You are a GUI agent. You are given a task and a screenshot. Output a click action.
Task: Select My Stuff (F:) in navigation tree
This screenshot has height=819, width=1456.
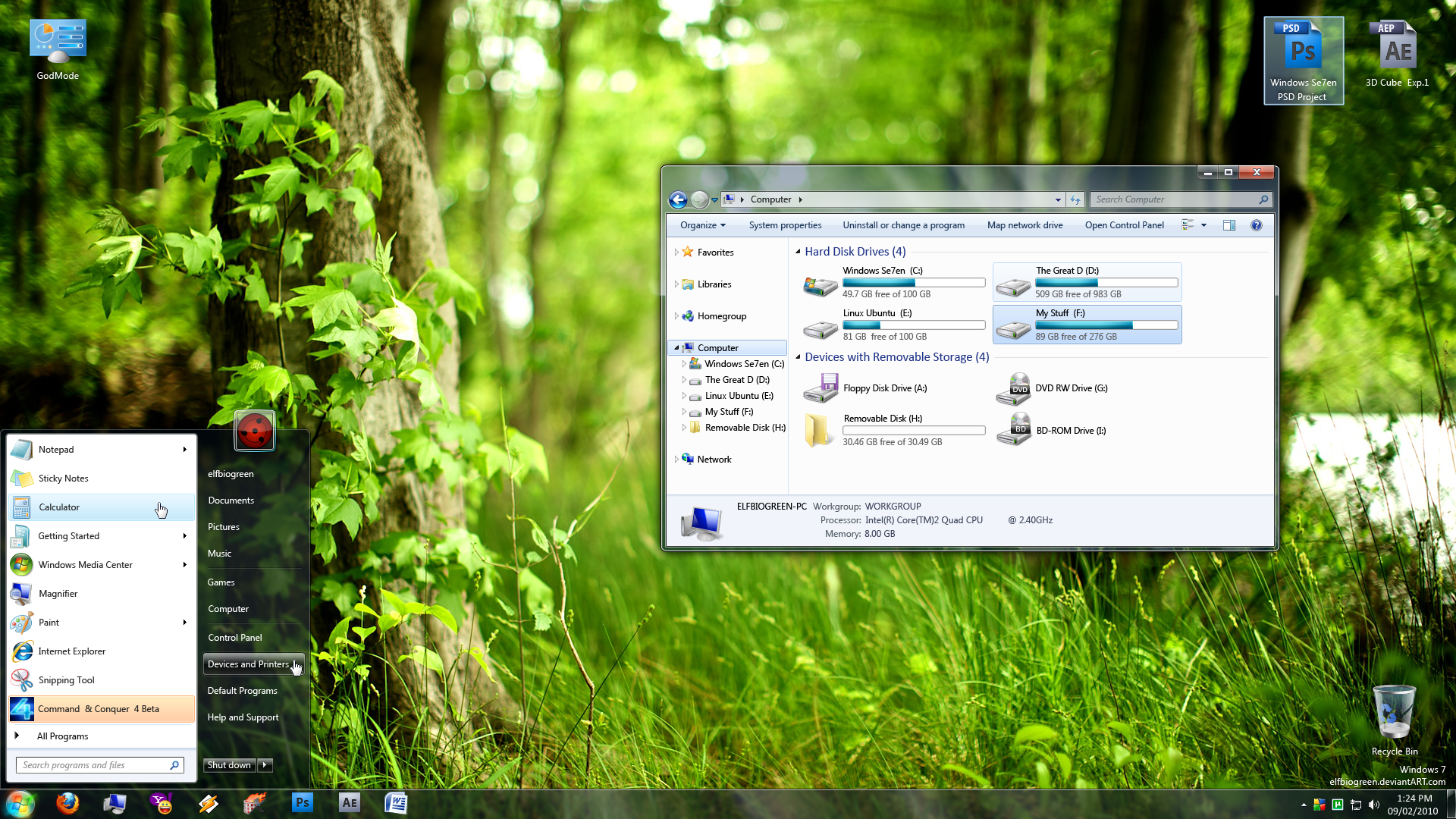[728, 412]
